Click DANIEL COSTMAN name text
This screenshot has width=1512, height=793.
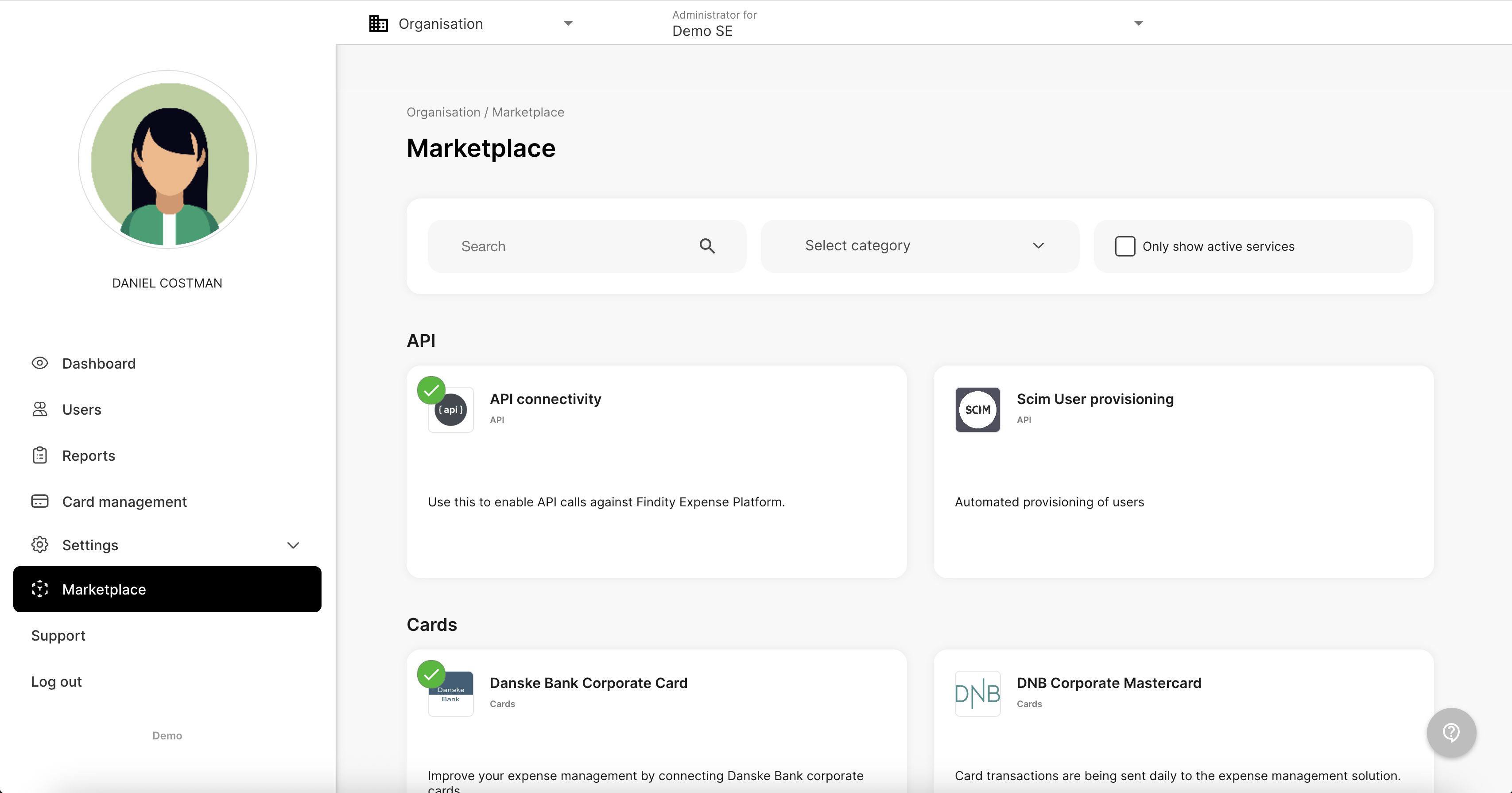(x=167, y=283)
